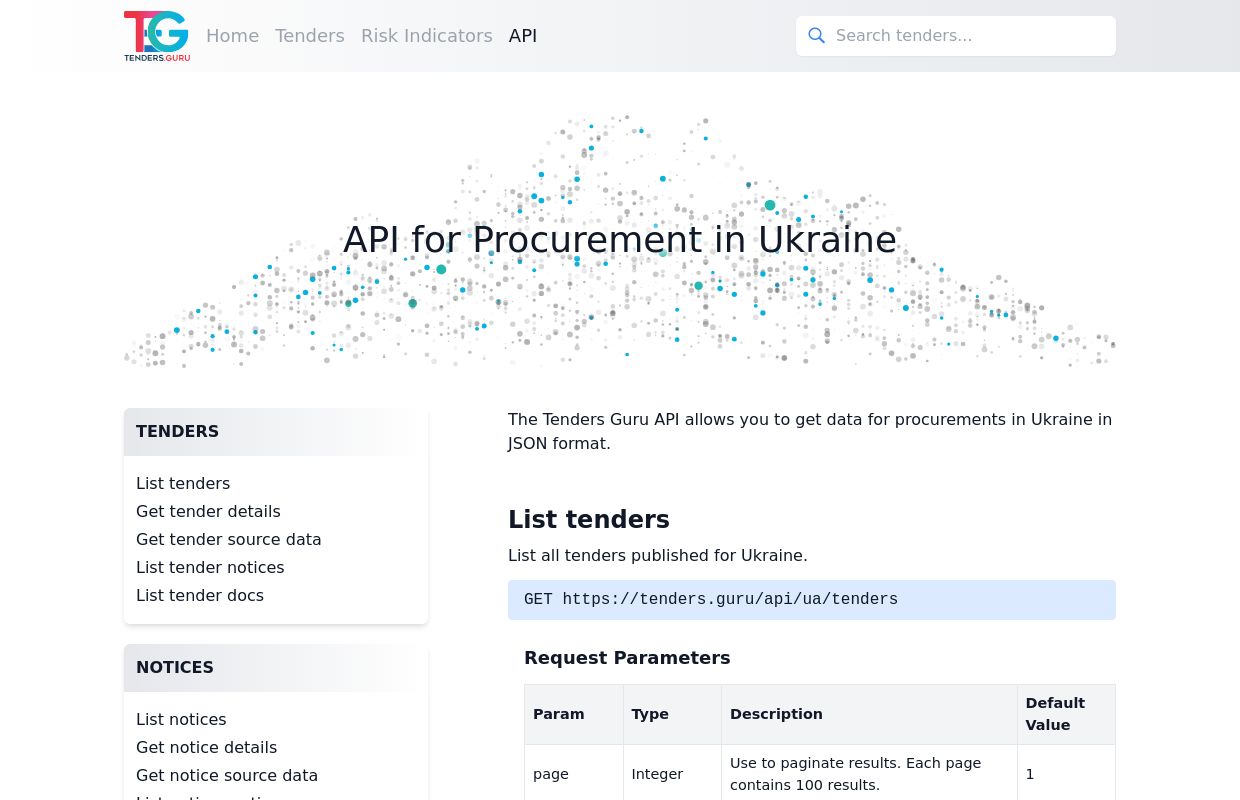Focus the Search tenders input field

coord(956,36)
